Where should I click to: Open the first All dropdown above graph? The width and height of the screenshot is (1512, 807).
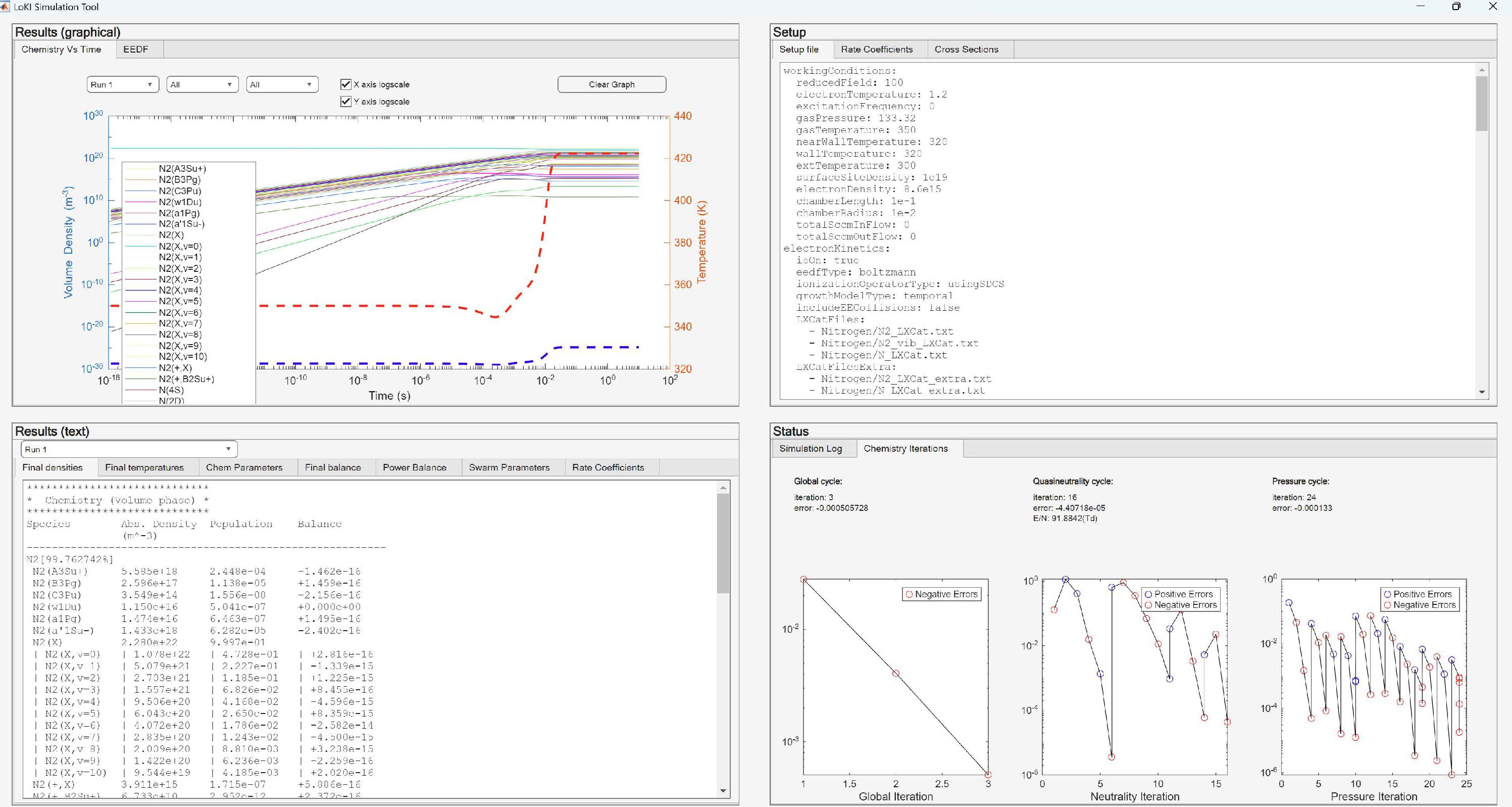pyautogui.click(x=202, y=84)
